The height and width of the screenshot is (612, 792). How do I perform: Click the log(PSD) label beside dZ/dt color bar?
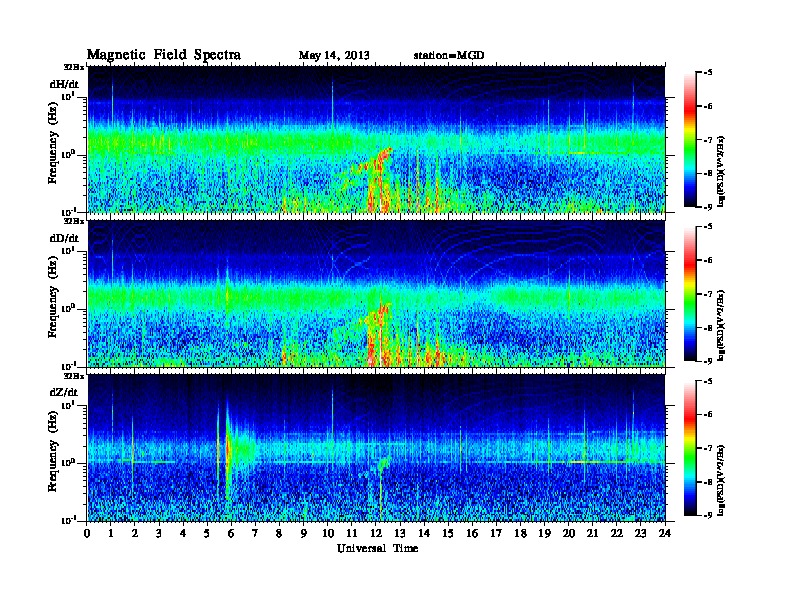coord(721,479)
